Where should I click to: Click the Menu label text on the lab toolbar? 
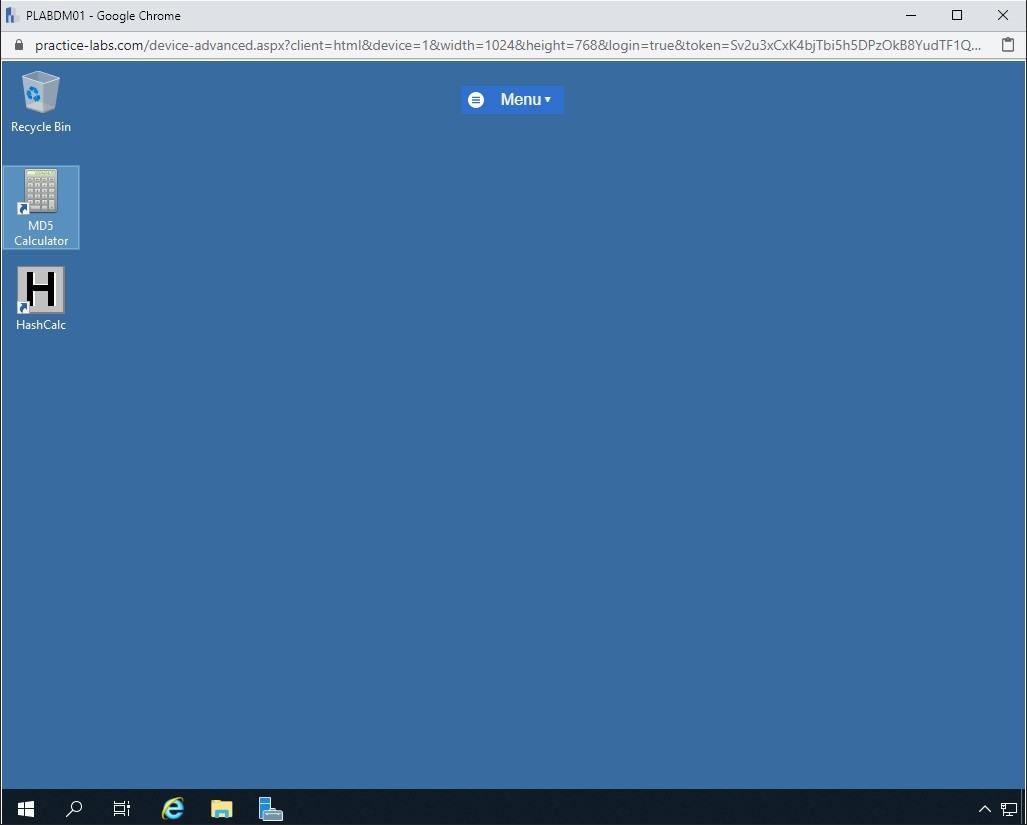tap(520, 100)
